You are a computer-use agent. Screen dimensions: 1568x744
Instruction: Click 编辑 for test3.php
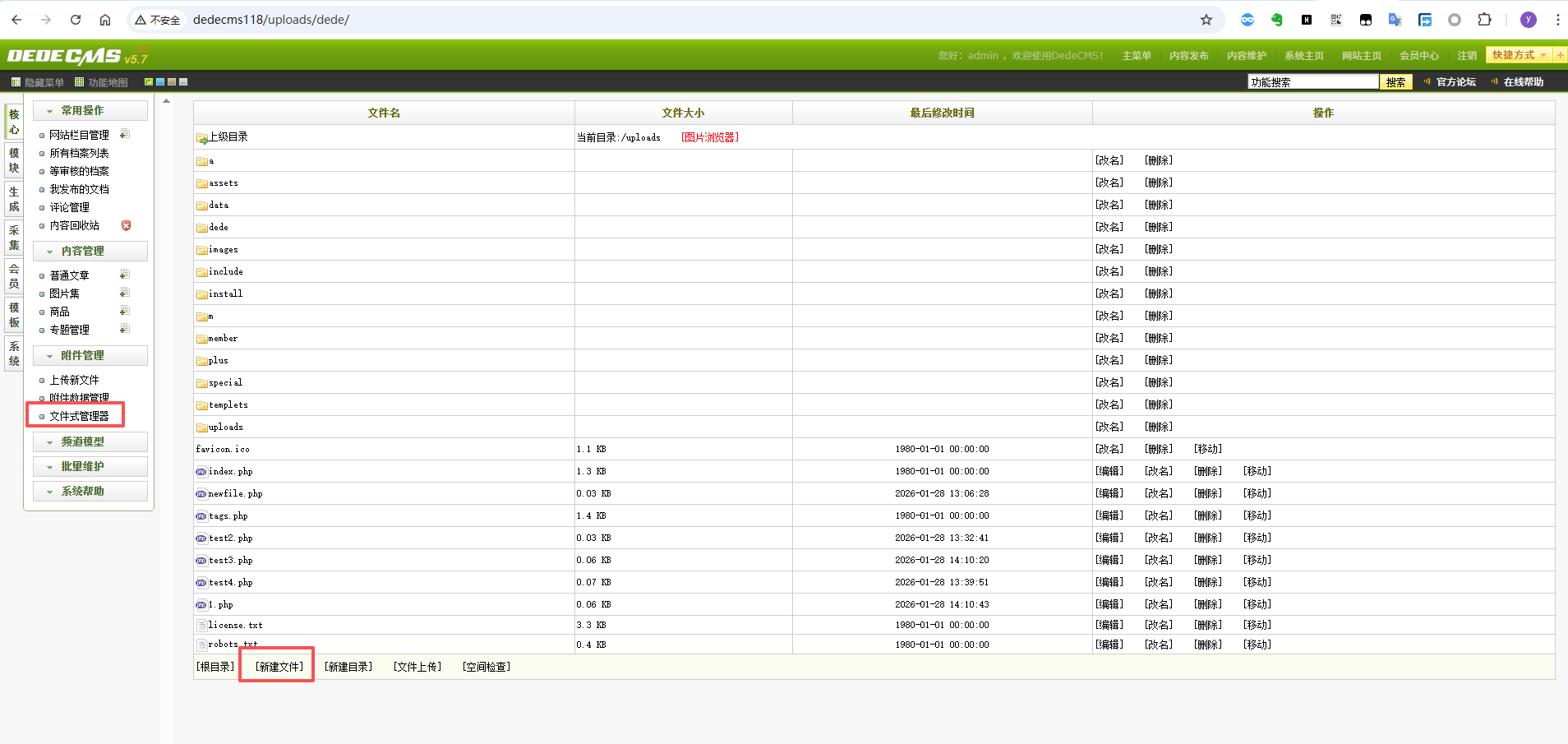click(1109, 560)
